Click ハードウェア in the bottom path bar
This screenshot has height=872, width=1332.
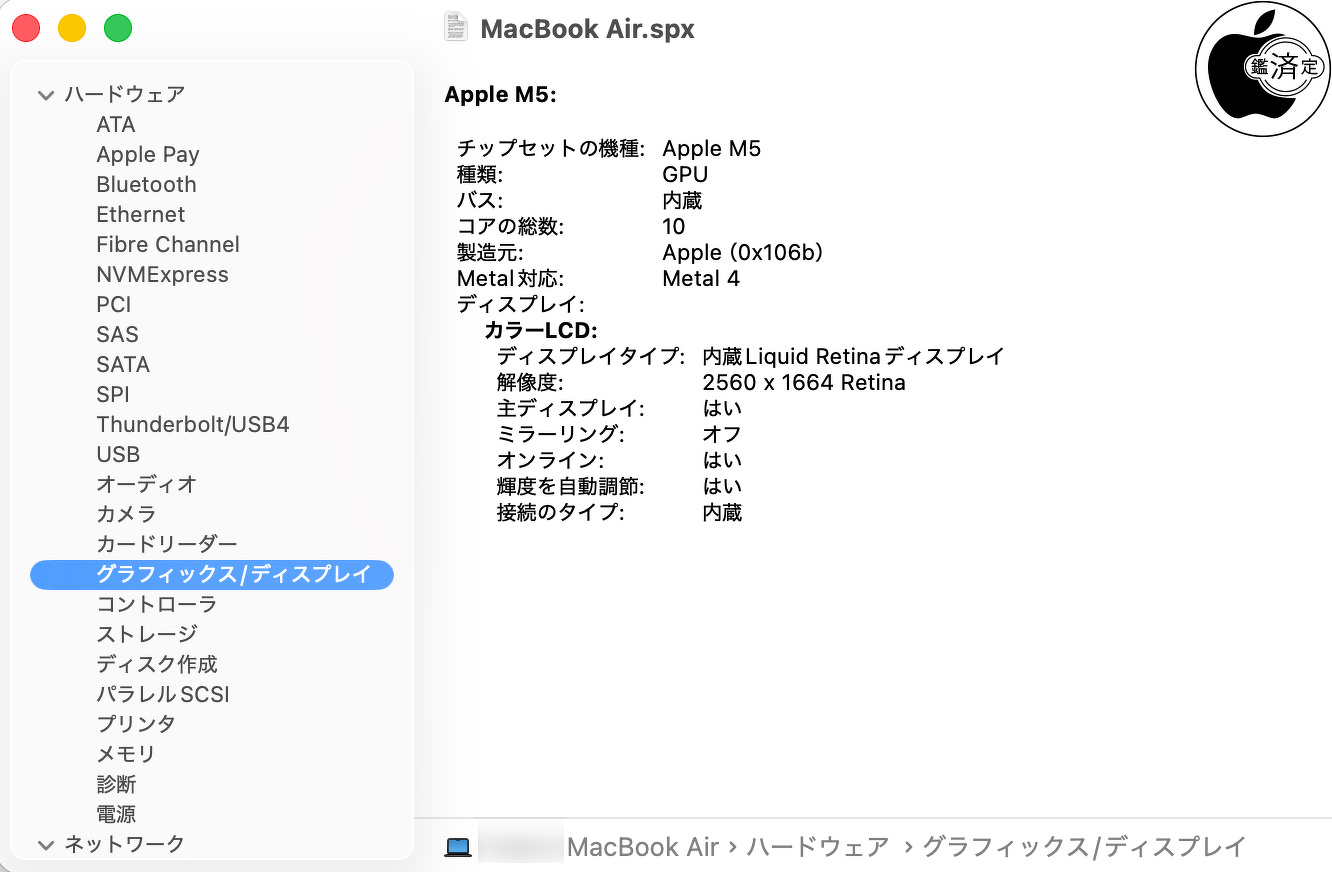coord(817,847)
